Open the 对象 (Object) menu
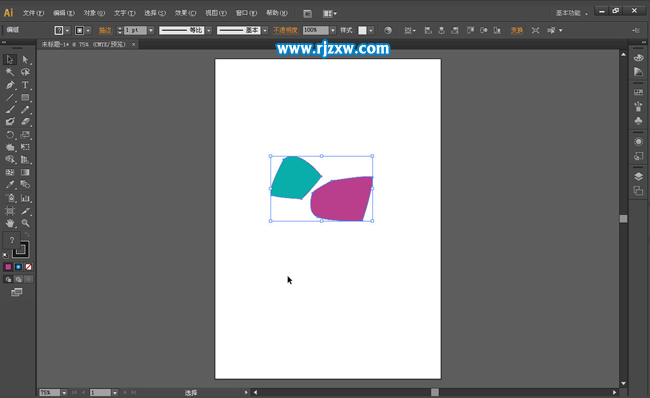The image size is (650, 398). (x=94, y=13)
